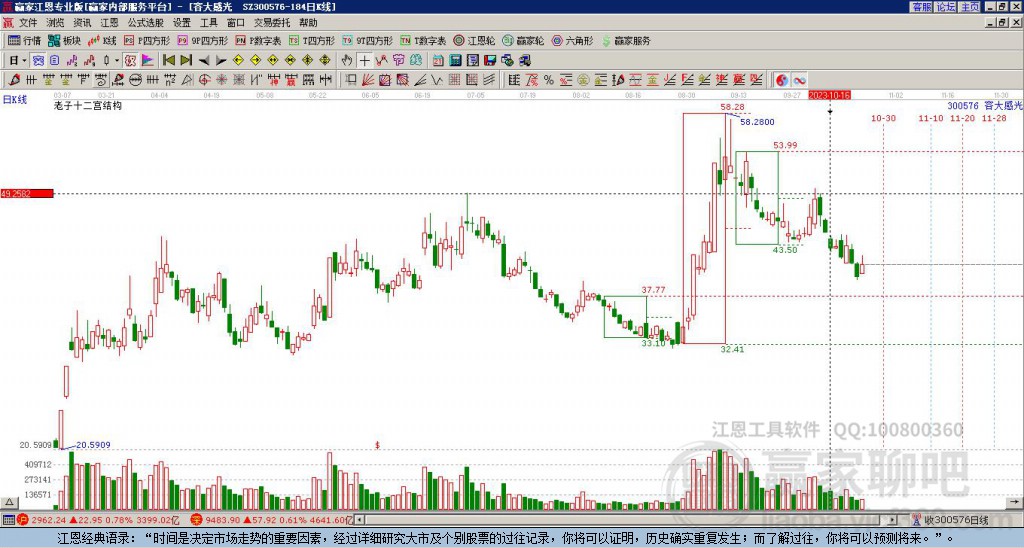This screenshot has width=1024, height=548.
Task: Click the 58.2800 high price label
Action: coord(758,122)
